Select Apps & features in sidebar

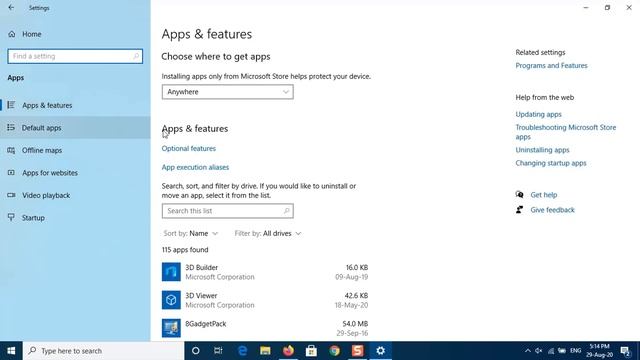[x=75, y=105]
